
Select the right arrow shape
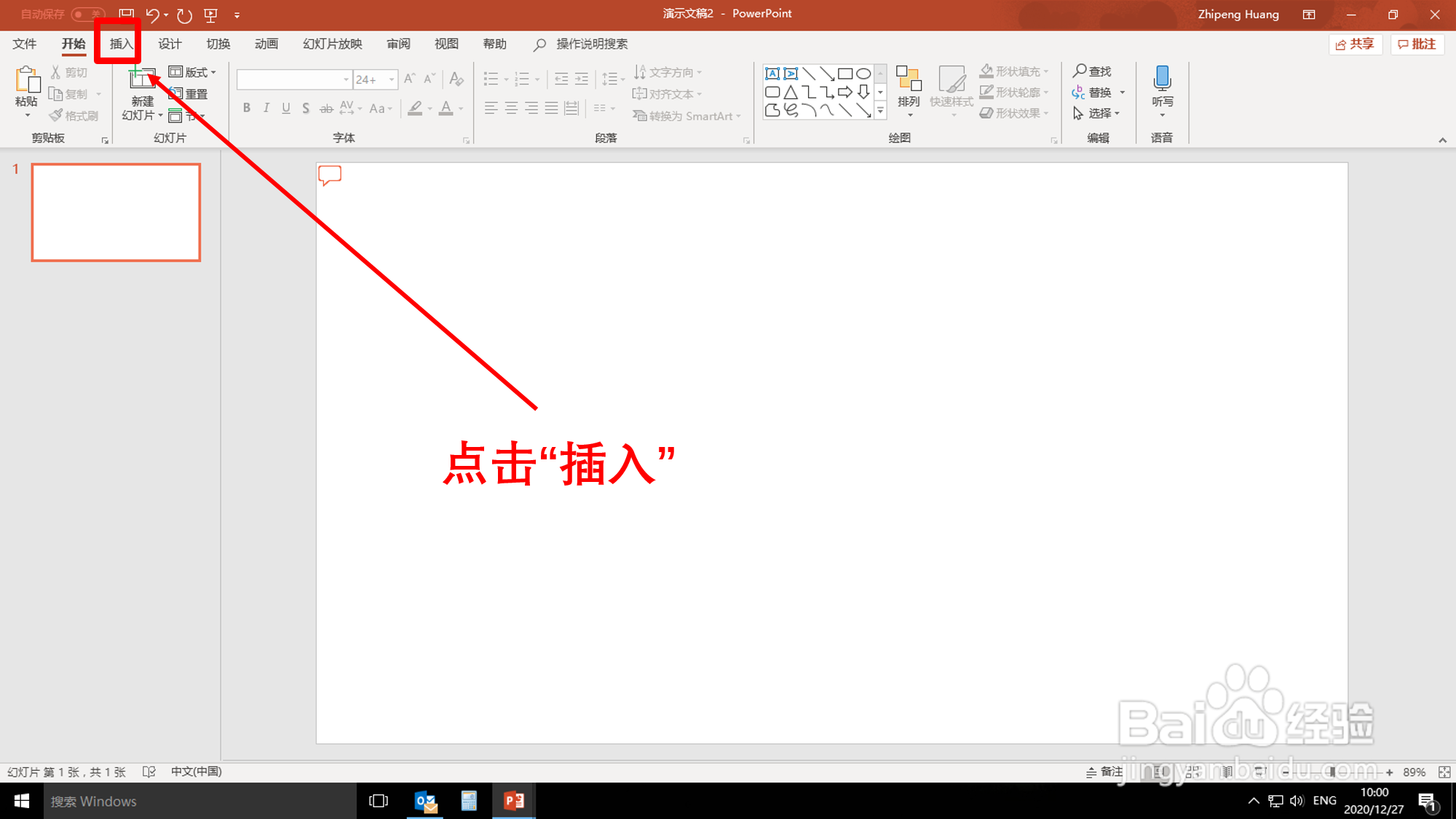(x=845, y=92)
